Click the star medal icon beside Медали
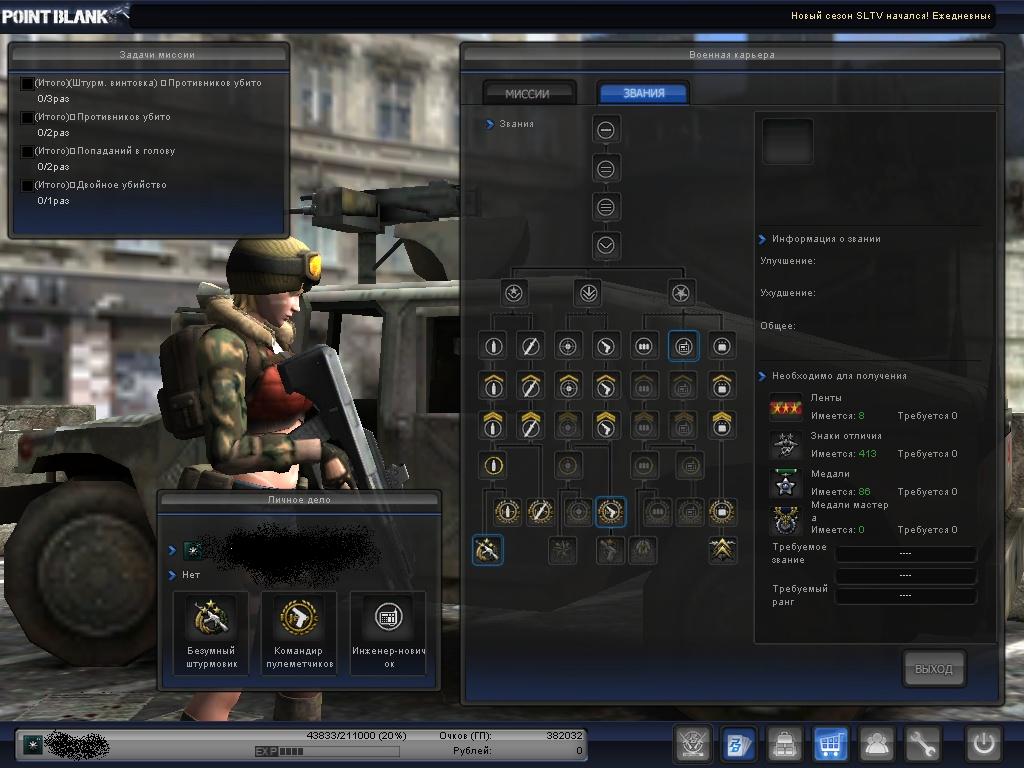1024x768 pixels. (786, 483)
